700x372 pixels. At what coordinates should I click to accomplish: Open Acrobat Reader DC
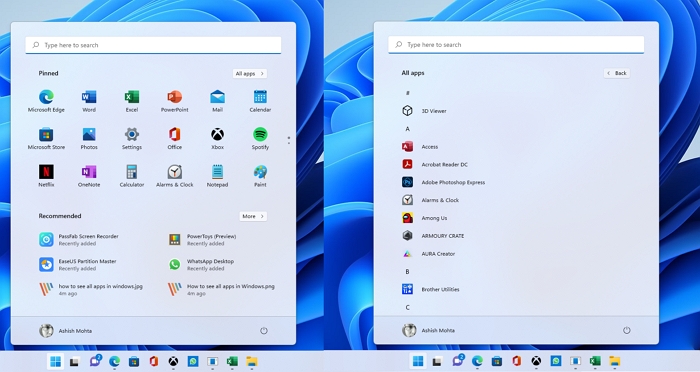point(435,164)
